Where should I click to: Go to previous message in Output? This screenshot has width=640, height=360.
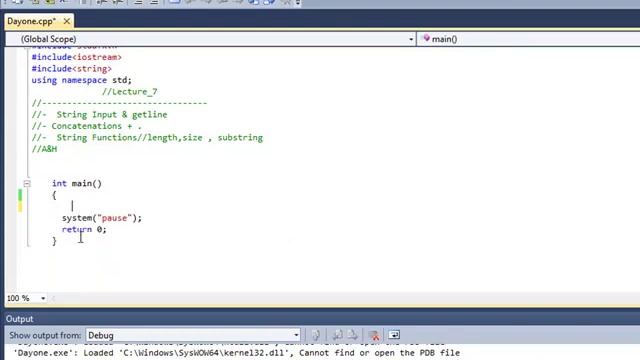coord(337,336)
